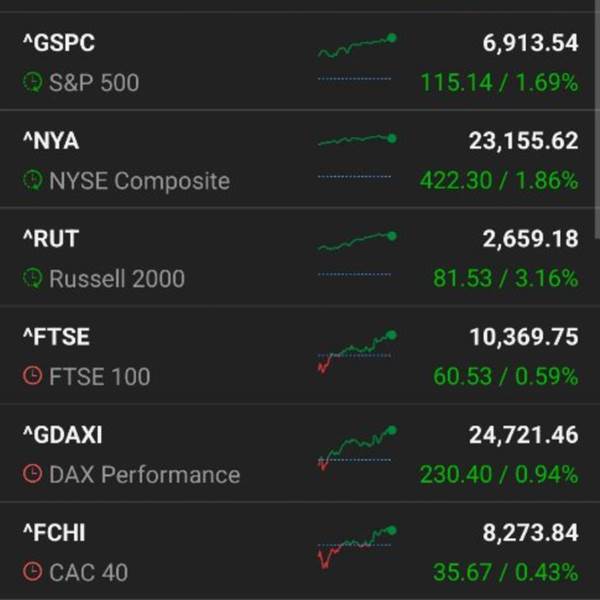This screenshot has height=600, width=600.
Task: Tap the DAX price 24,721.46
Action: coord(523,435)
